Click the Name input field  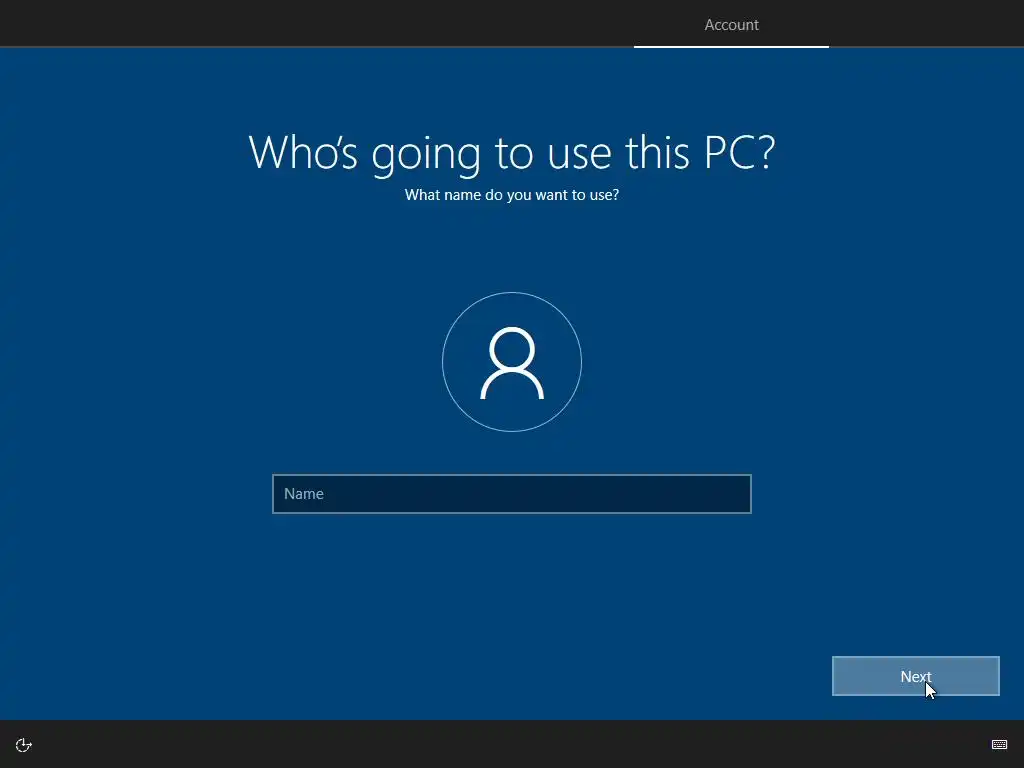pyautogui.click(x=511, y=494)
